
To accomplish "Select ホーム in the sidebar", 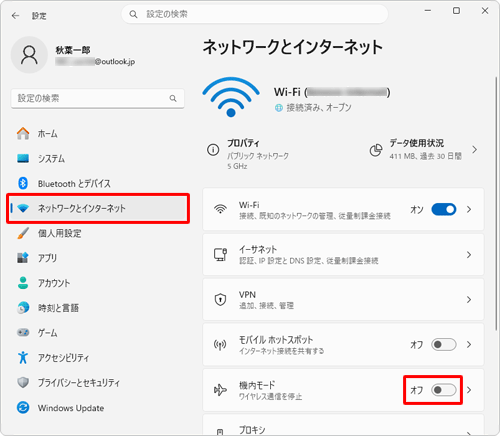I will tap(97, 133).
